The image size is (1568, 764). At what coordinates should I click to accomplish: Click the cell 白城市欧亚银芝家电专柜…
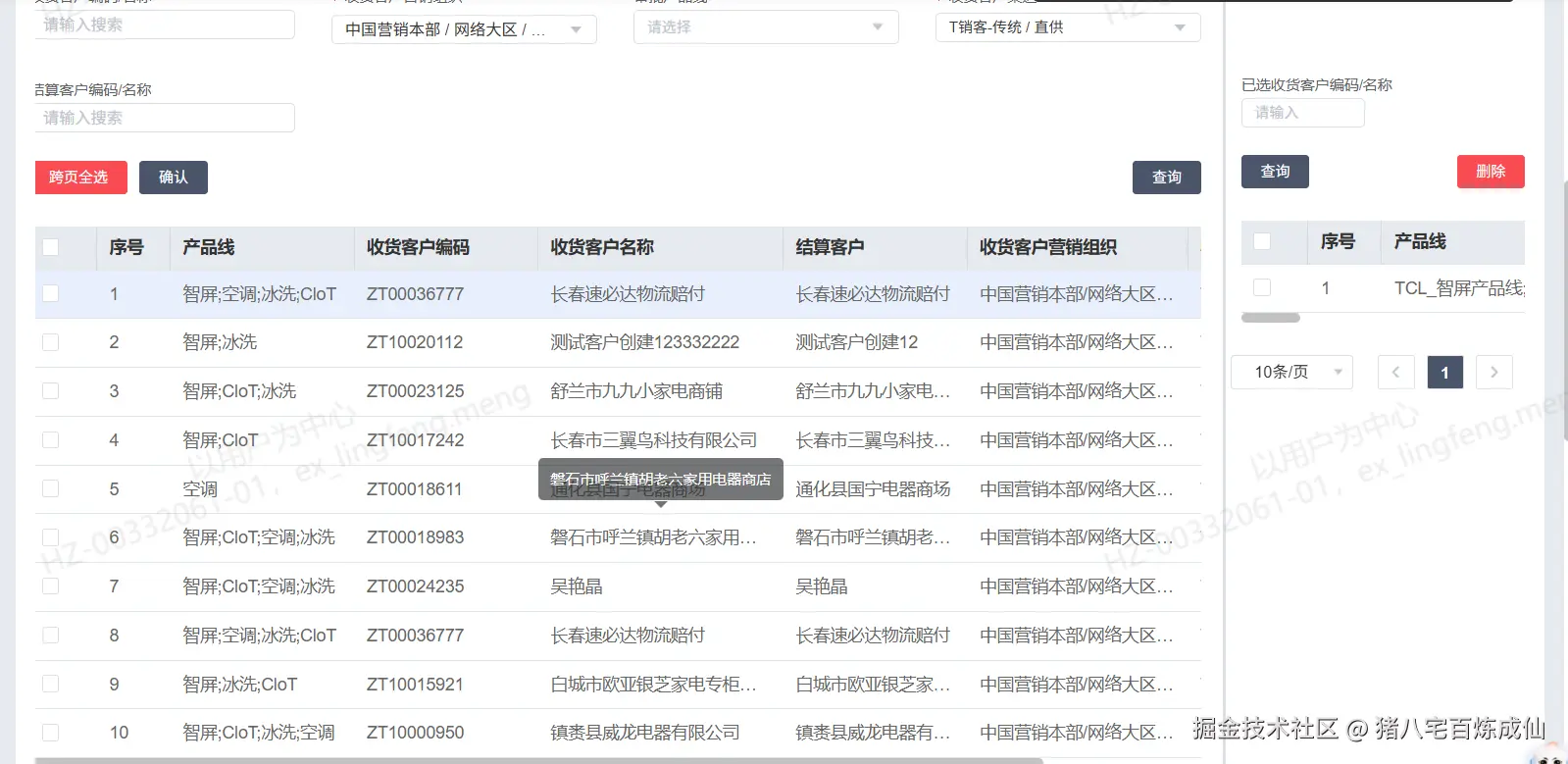coord(653,684)
